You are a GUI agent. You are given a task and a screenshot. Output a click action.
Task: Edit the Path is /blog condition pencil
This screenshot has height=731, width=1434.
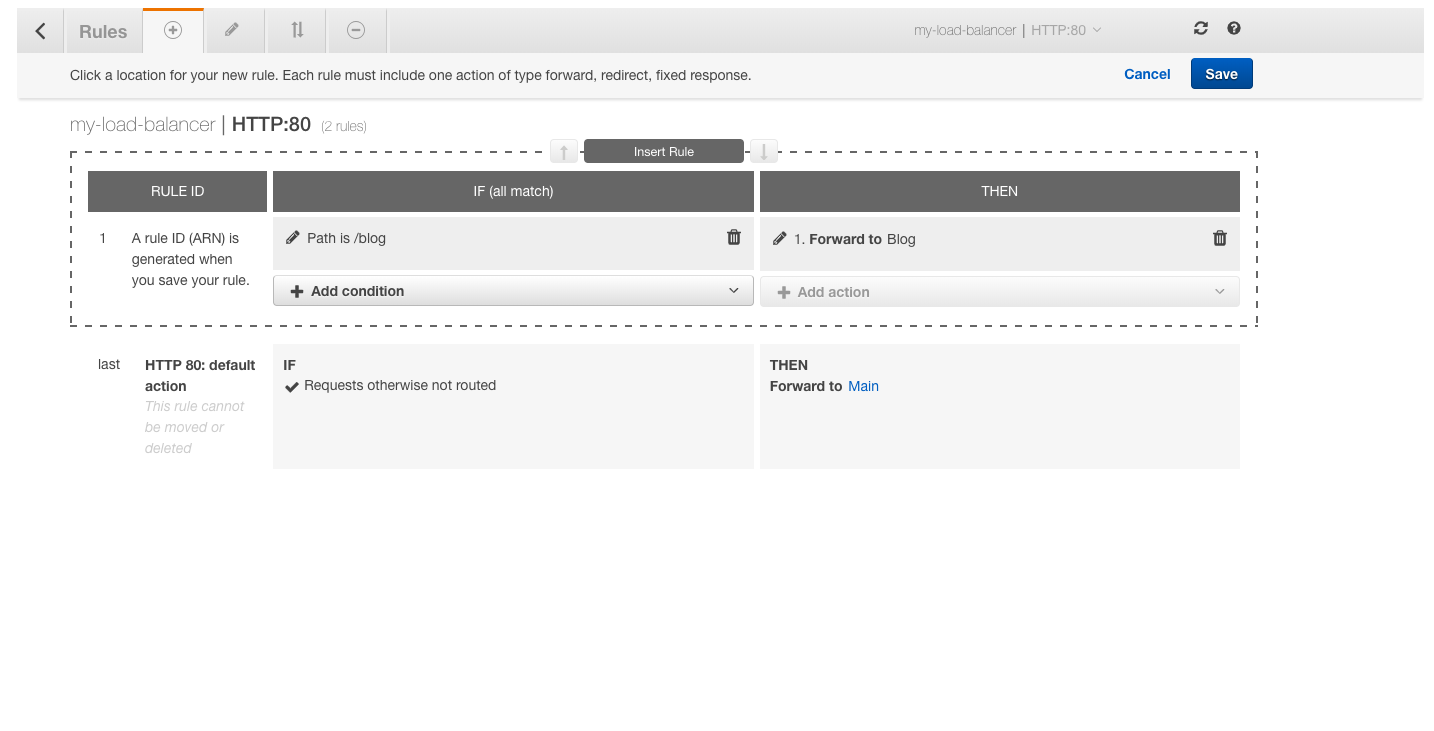[x=293, y=238]
